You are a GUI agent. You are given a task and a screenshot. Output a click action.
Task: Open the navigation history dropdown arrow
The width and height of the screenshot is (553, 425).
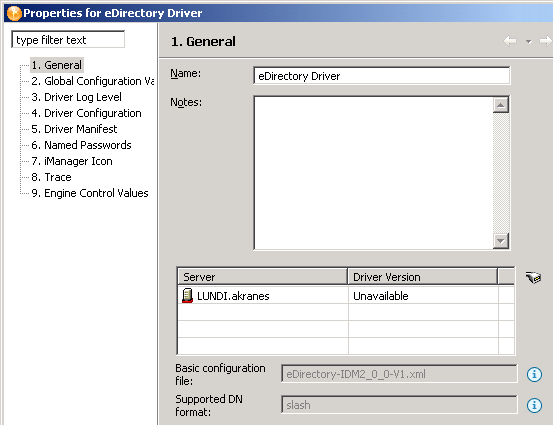[x=528, y=42]
